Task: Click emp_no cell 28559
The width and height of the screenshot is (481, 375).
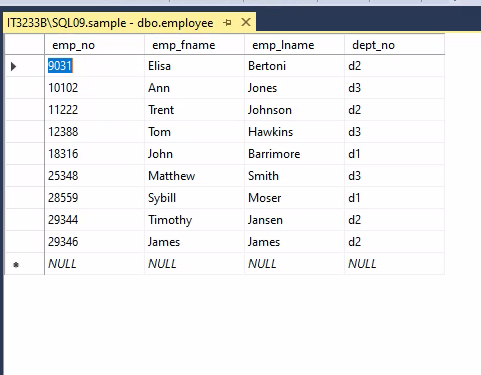Action: click(x=95, y=198)
